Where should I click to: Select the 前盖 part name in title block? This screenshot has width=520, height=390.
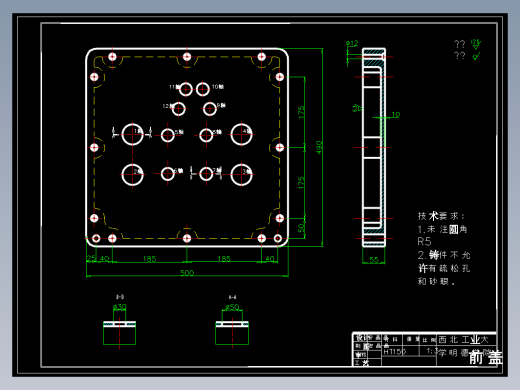click(x=485, y=357)
